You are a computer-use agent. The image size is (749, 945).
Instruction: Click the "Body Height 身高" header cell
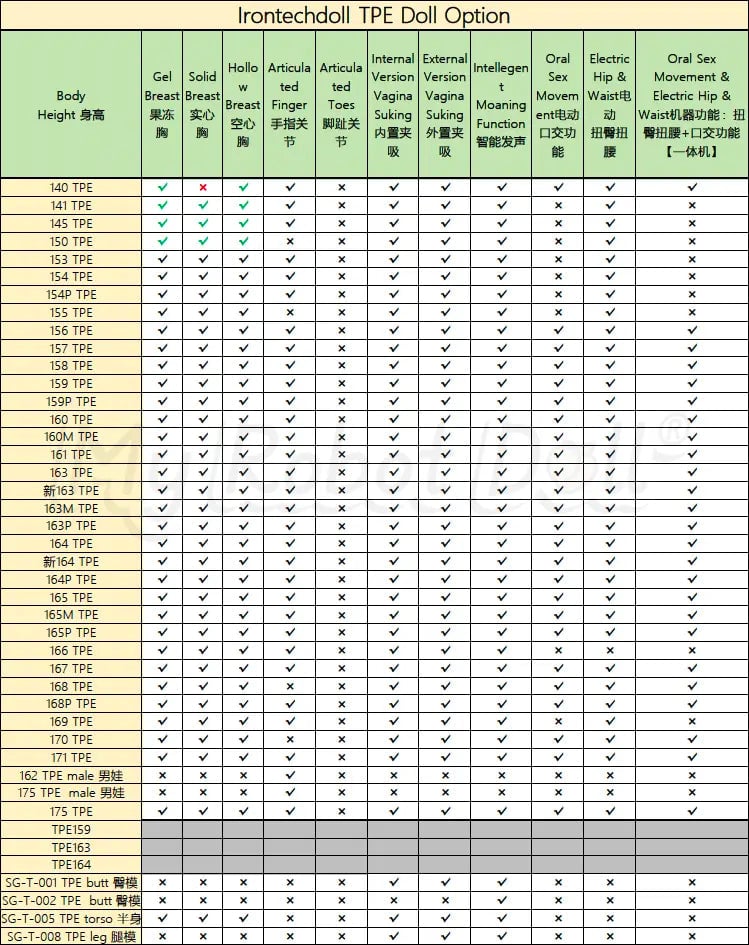pos(71,105)
